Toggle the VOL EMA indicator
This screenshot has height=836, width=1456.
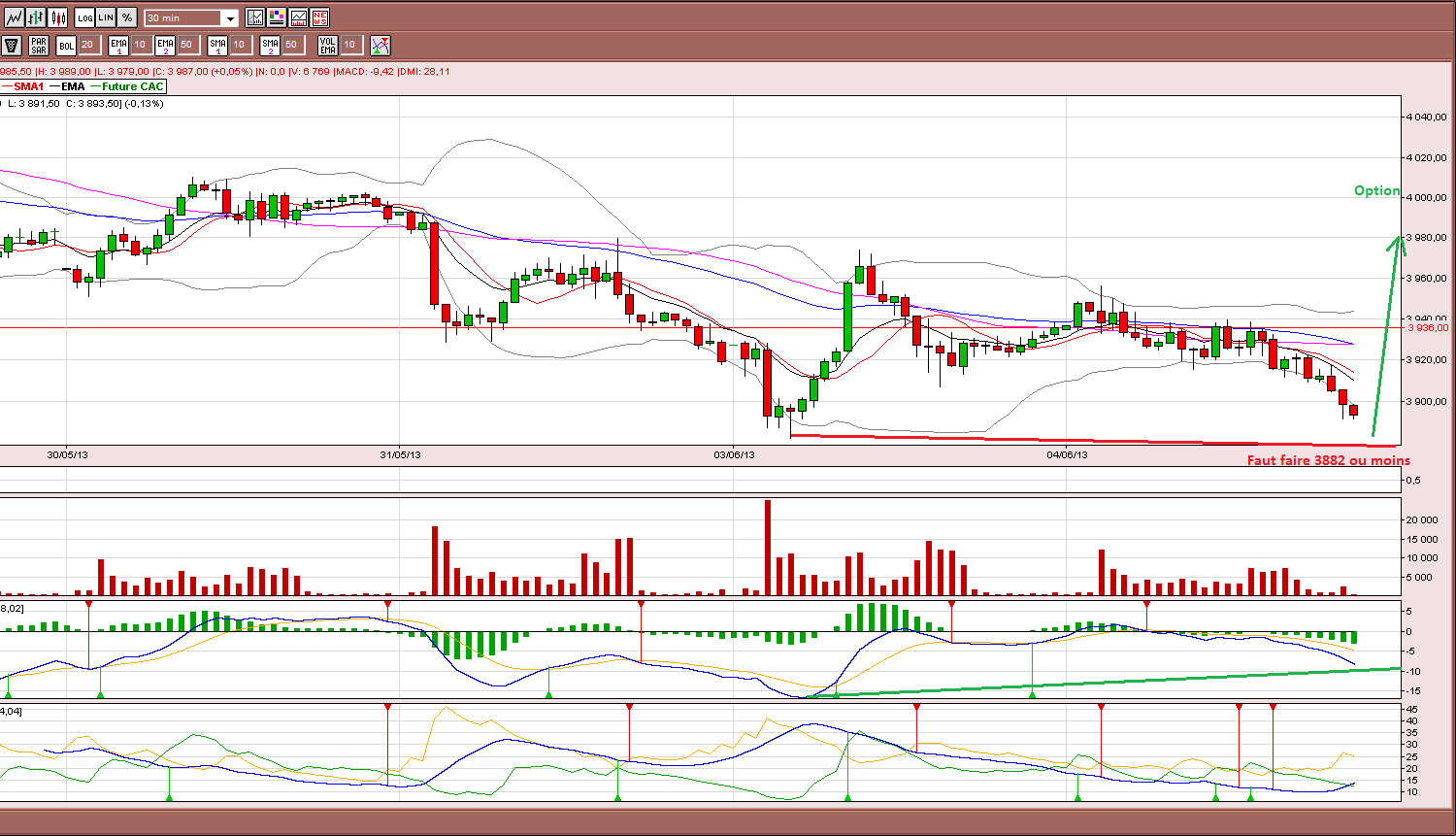[328, 45]
